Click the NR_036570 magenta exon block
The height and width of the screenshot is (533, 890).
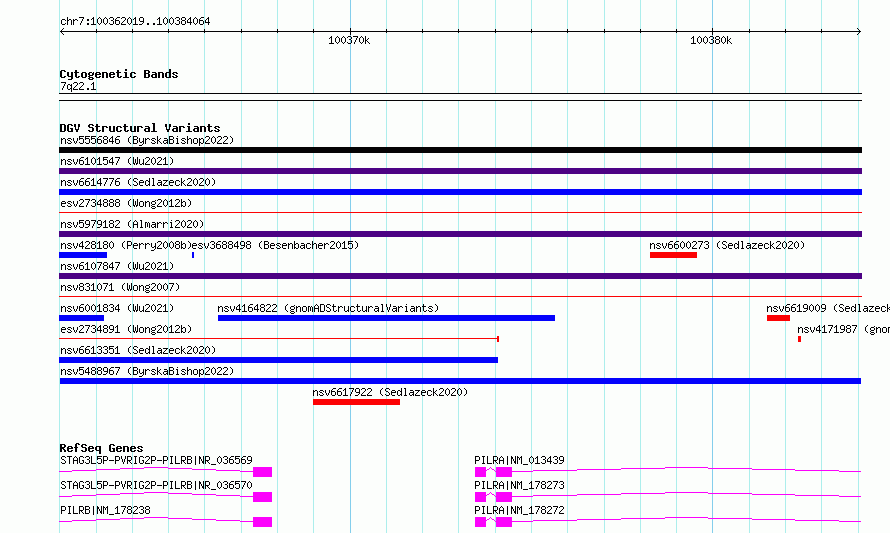click(262, 497)
